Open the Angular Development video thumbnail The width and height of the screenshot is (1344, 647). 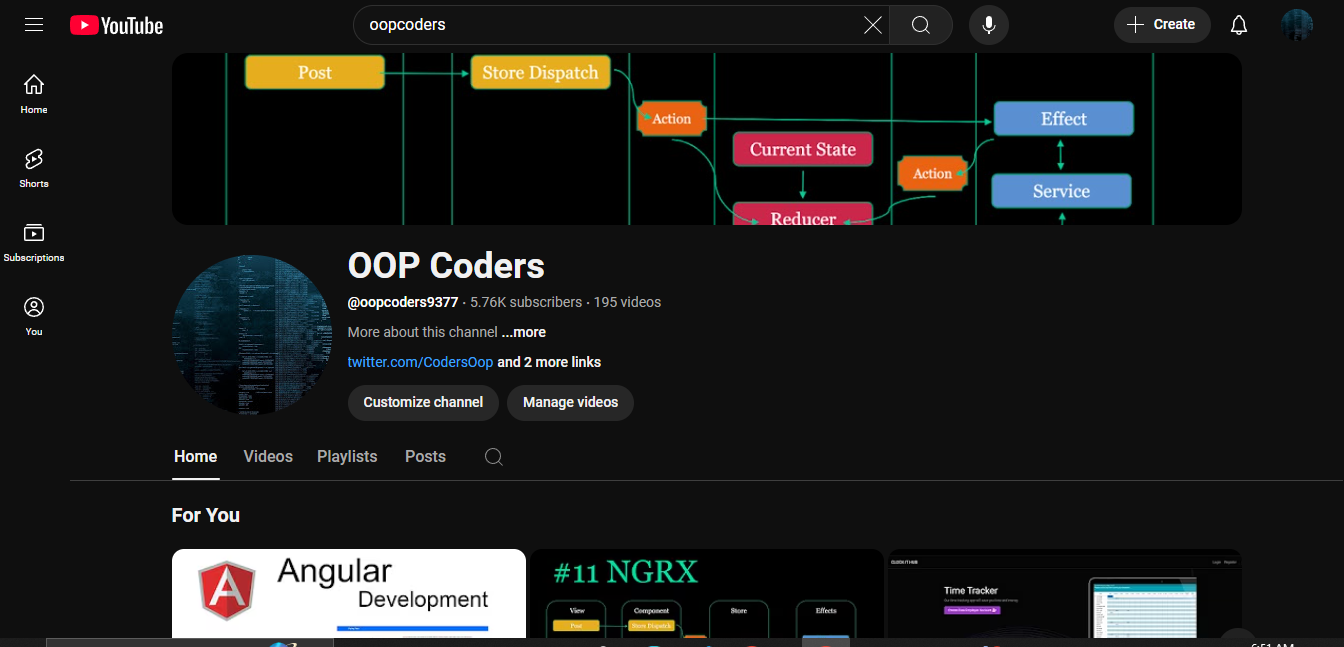[349, 593]
